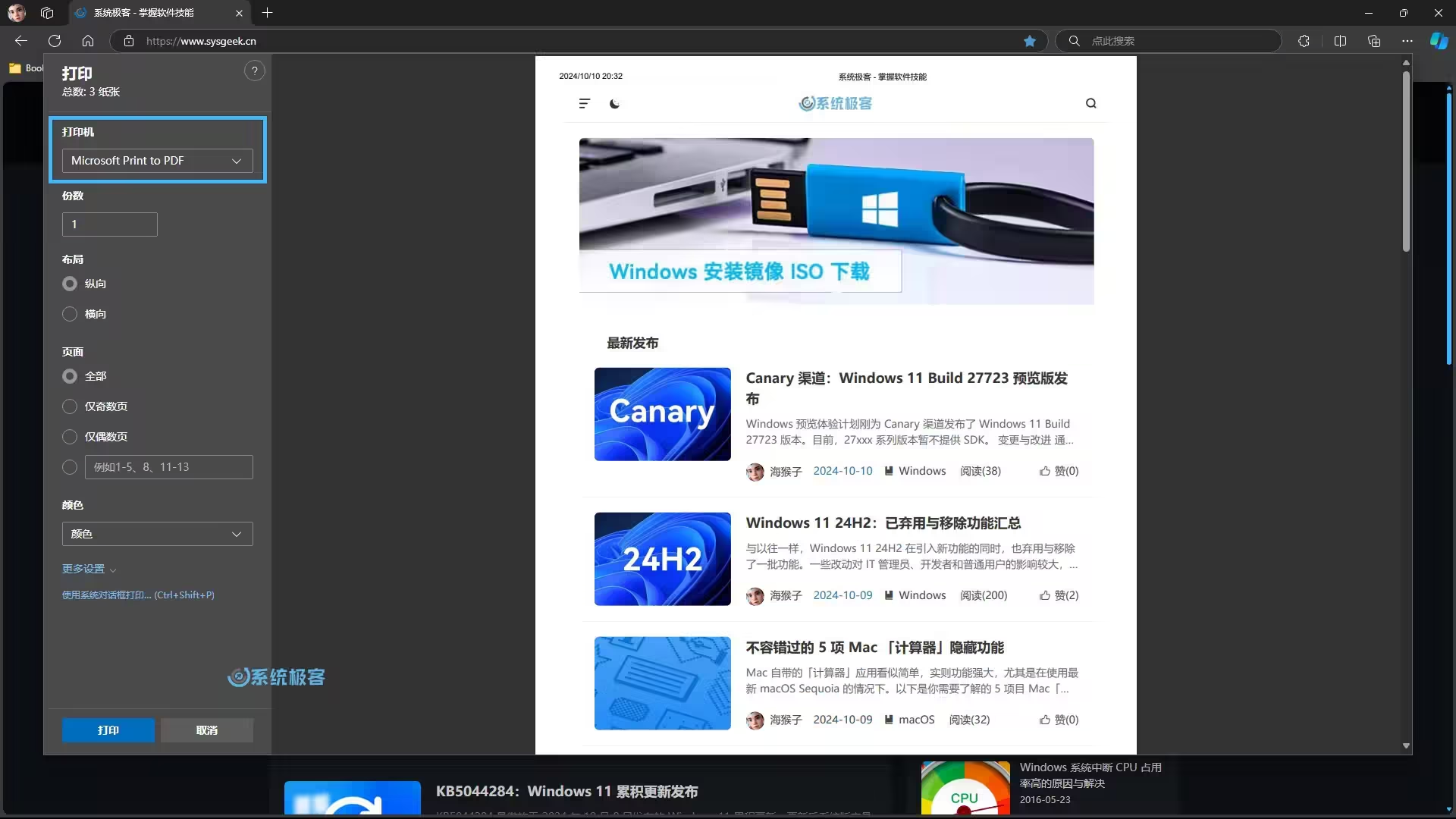
Task: Open 使用系统对话框打印 link
Action: click(138, 595)
